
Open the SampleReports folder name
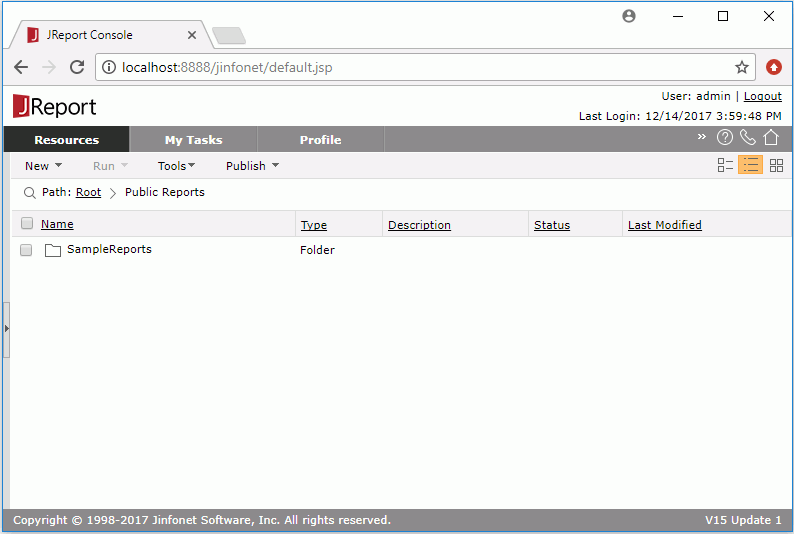coord(109,249)
